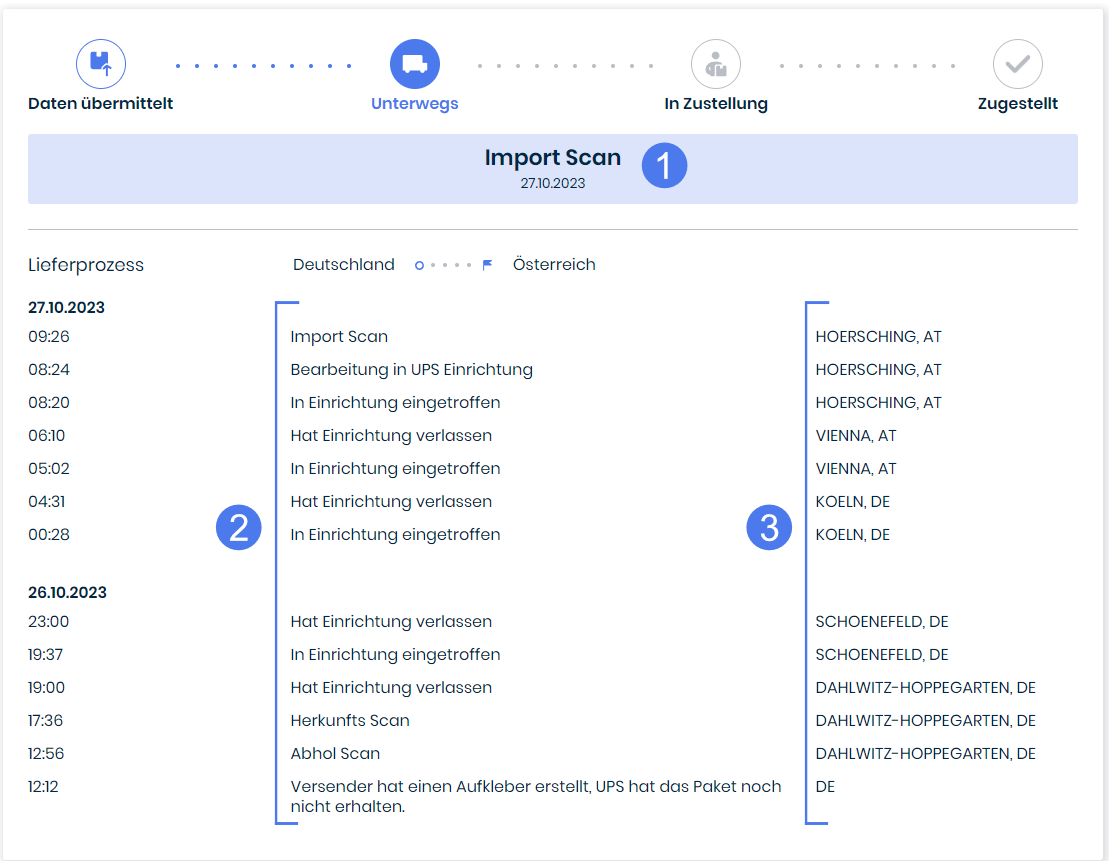Click the blue number 1 badge

coord(664,165)
